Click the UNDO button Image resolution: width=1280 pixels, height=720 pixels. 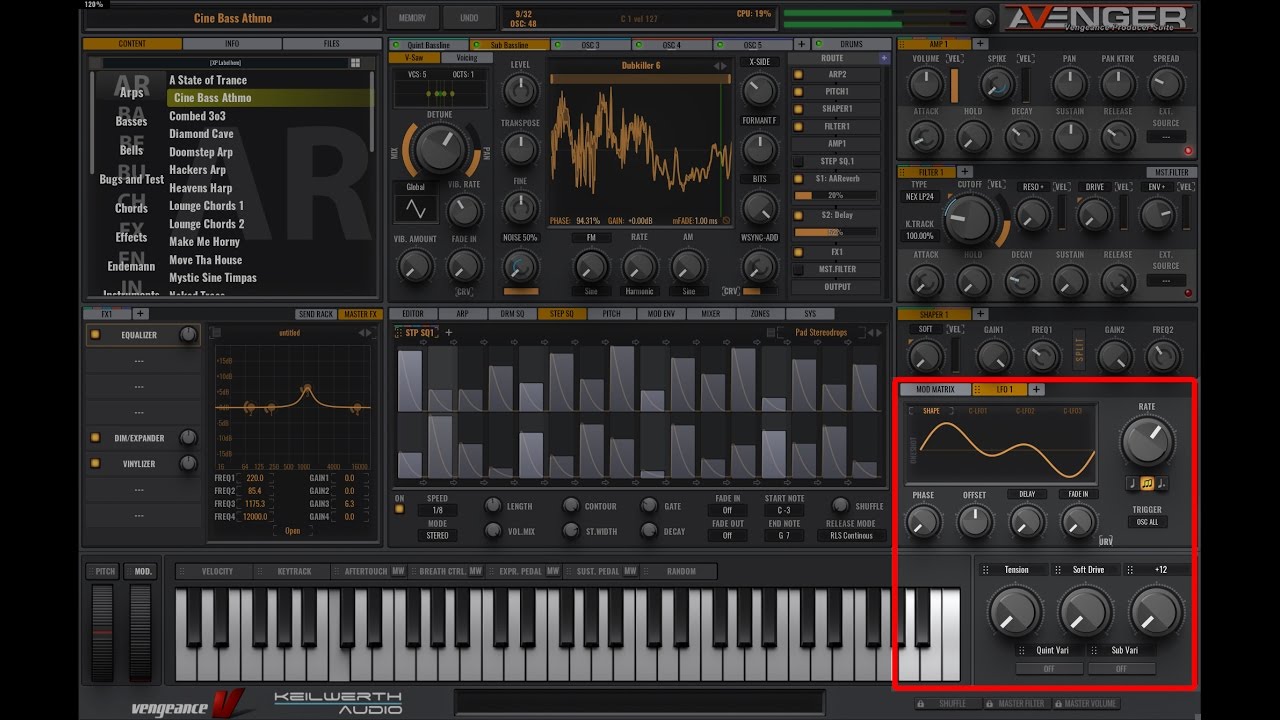click(468, 18)
